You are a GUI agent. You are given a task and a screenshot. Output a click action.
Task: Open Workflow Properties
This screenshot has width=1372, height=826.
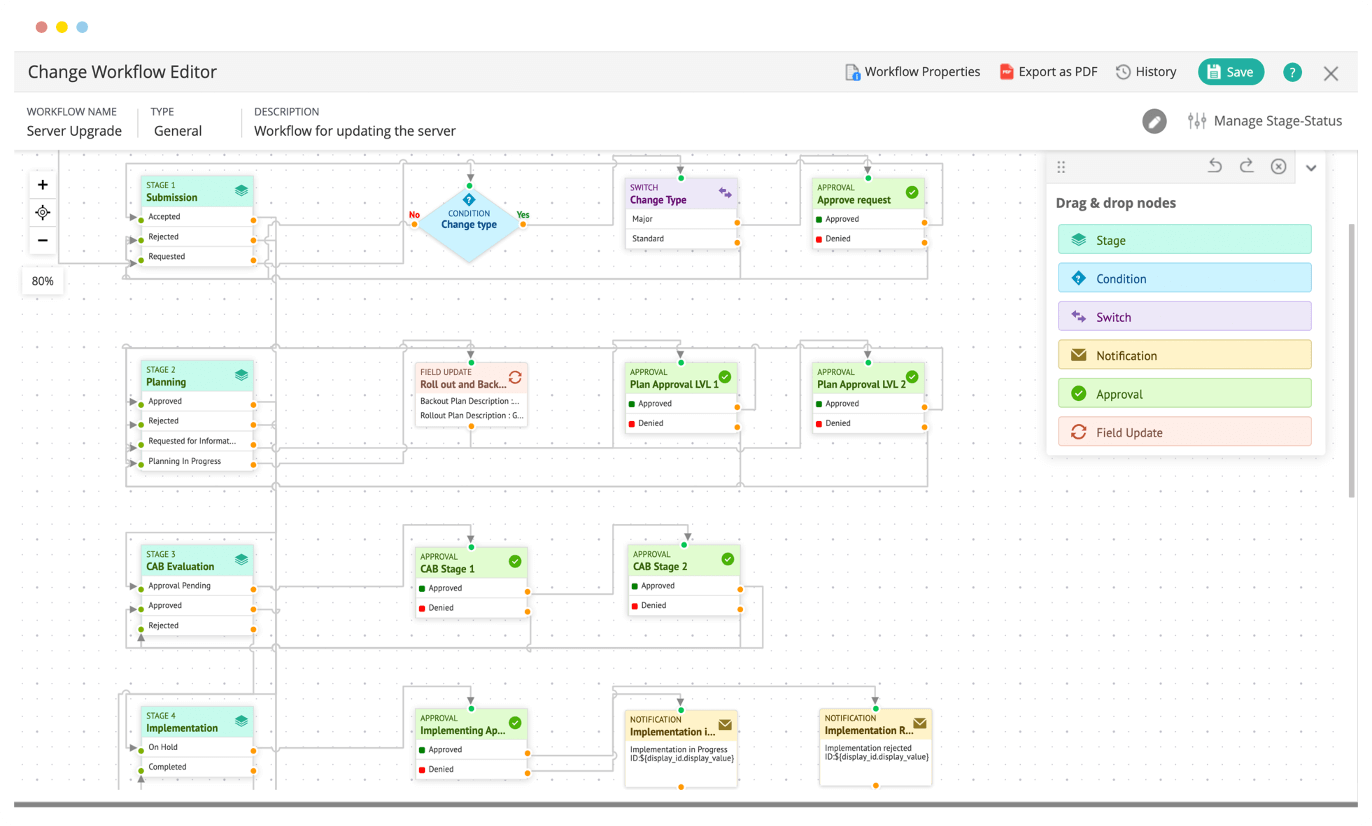coord(911,71)
